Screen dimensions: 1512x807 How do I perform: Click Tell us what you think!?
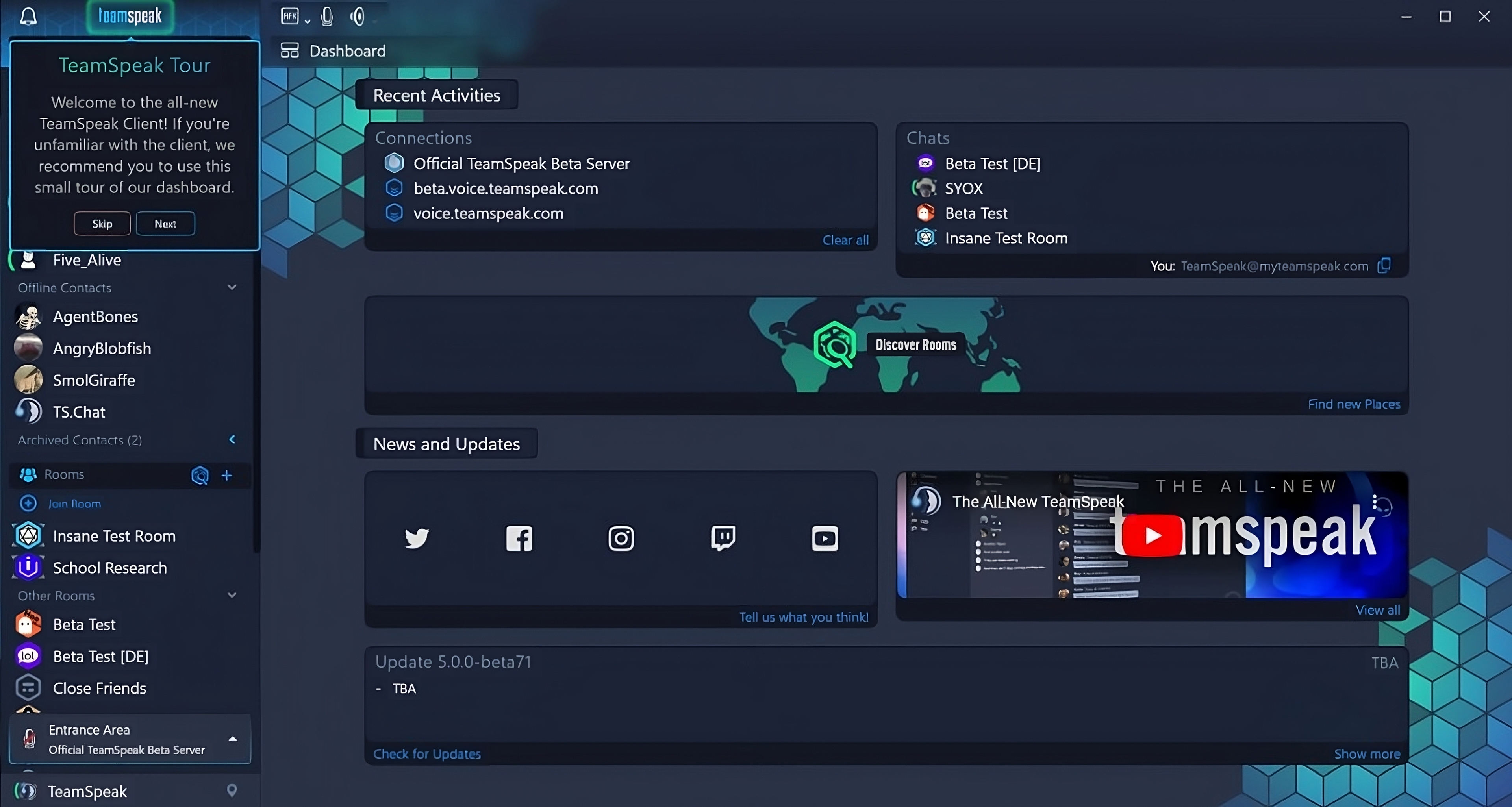(803, 617)
